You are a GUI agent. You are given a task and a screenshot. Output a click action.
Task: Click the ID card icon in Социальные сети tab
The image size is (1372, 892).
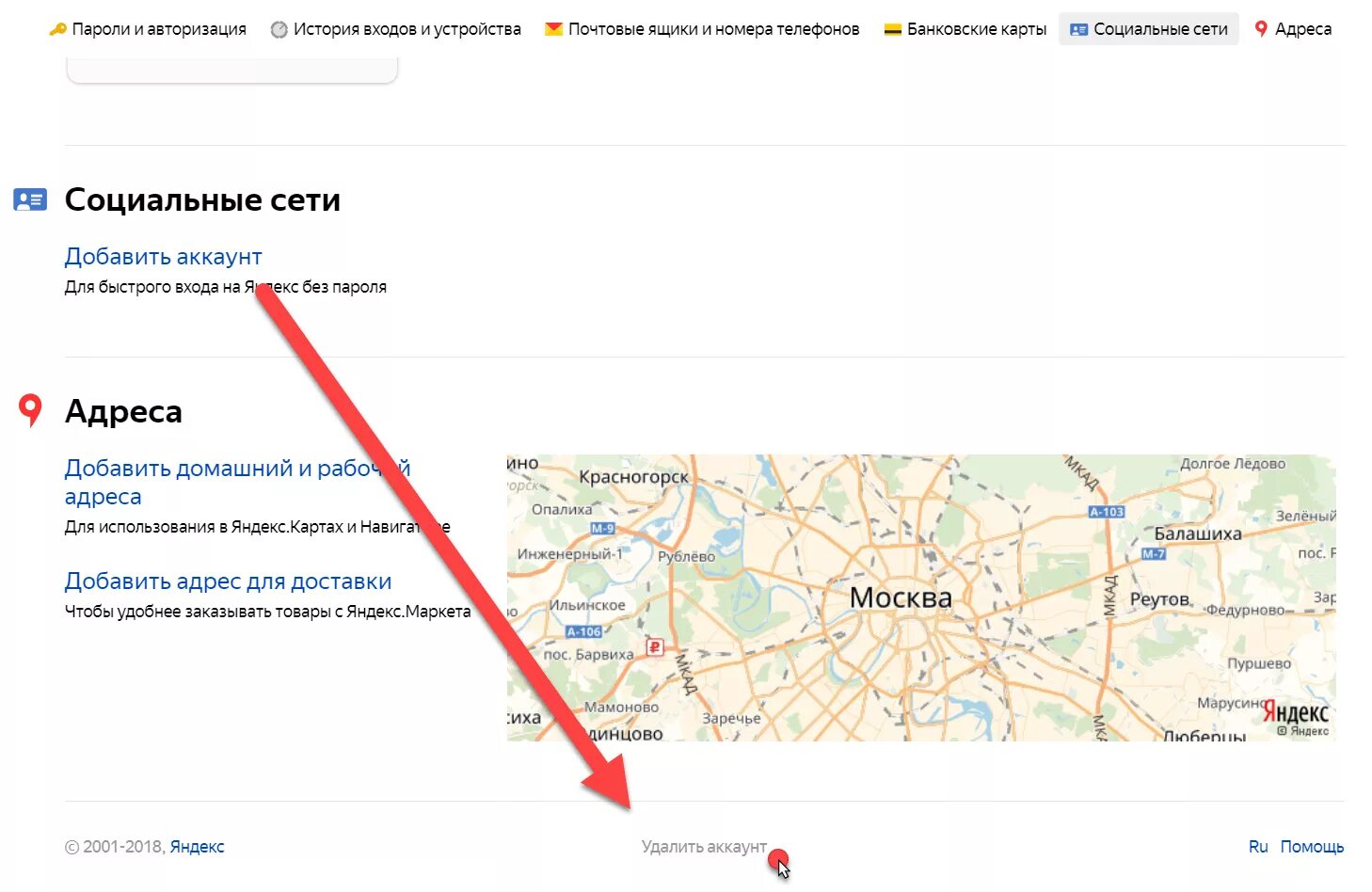1079,29
